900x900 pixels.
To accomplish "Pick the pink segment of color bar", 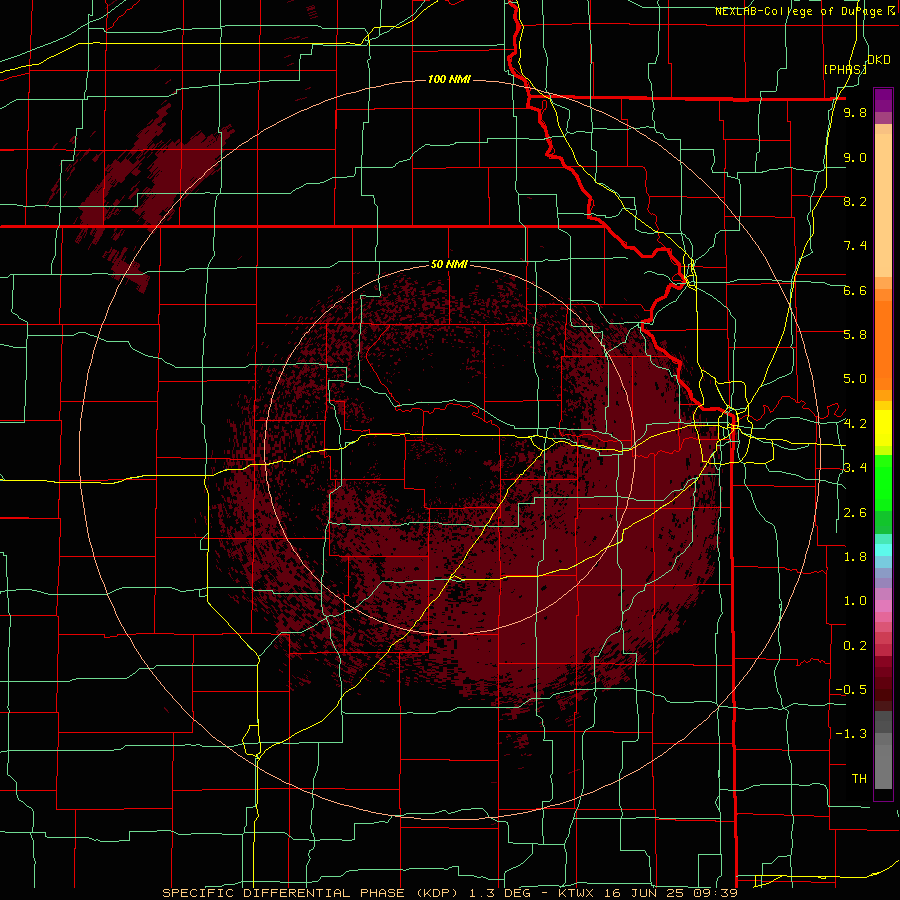I will click(883, 606).
